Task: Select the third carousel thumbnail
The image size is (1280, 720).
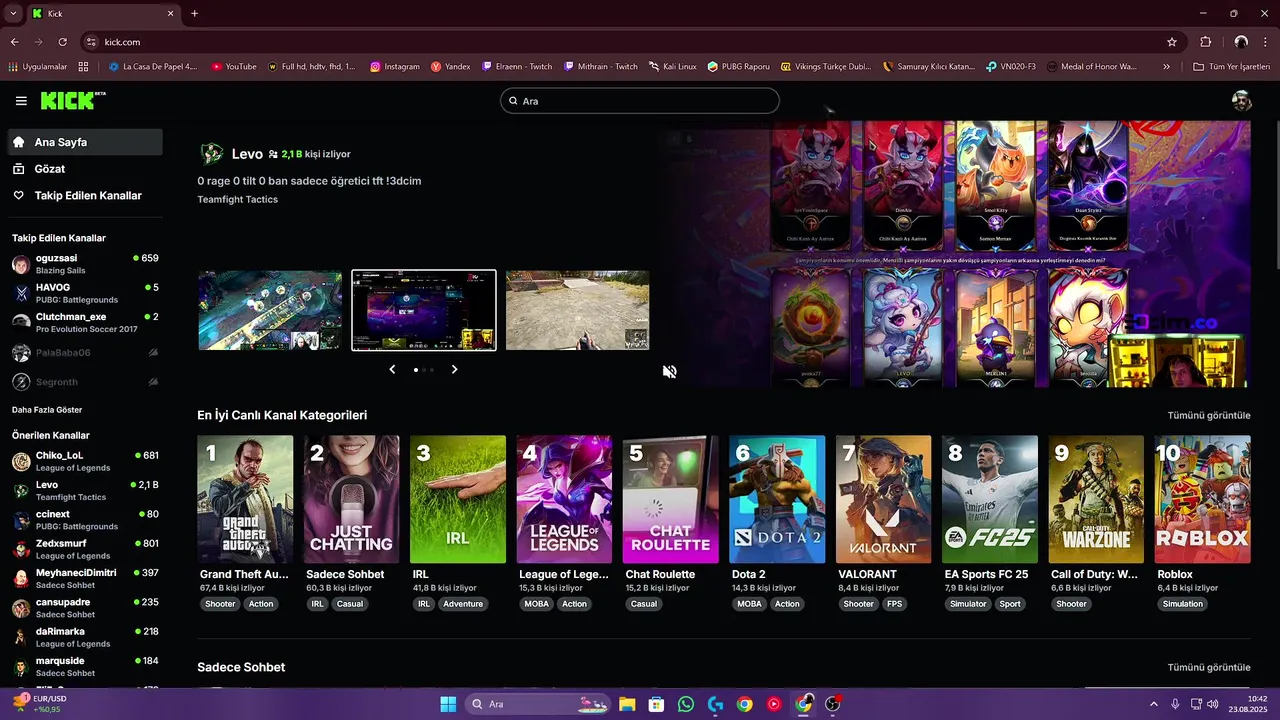Action: 577,310
